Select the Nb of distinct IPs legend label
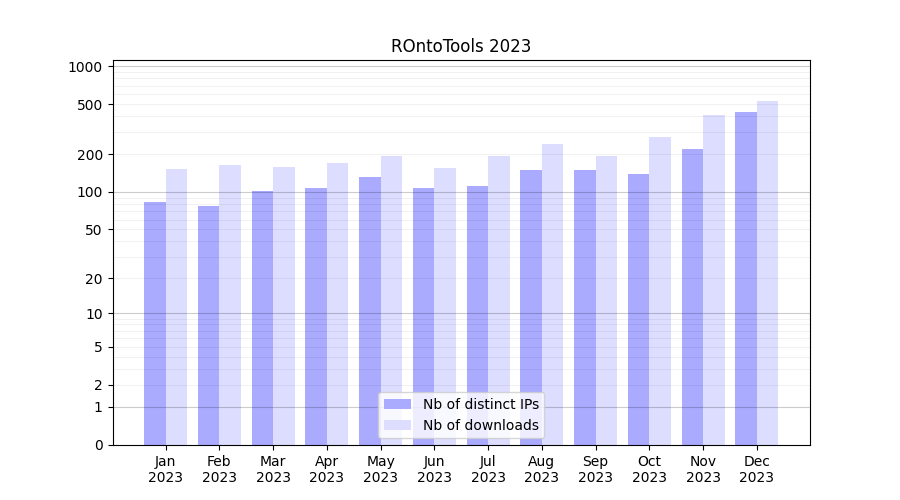The image size is (900, 500). pyautogui.click(x=480, y=404)
